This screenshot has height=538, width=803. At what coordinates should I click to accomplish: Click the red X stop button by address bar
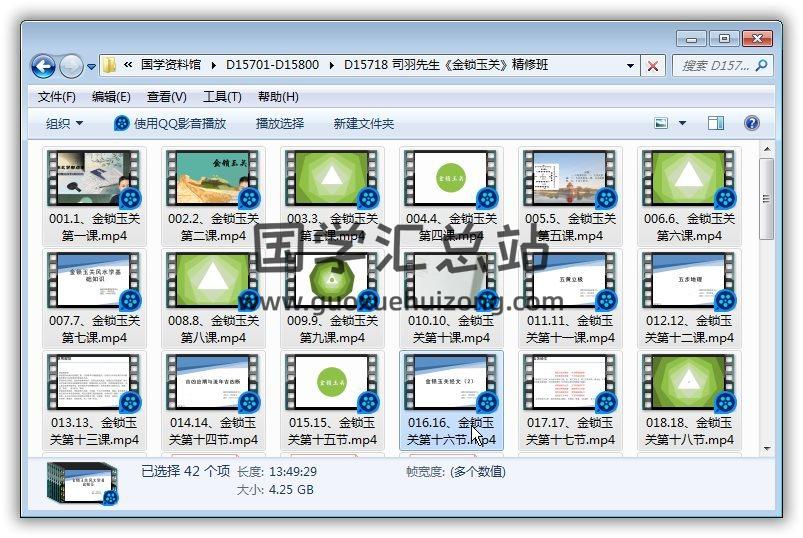click(653, 66)
